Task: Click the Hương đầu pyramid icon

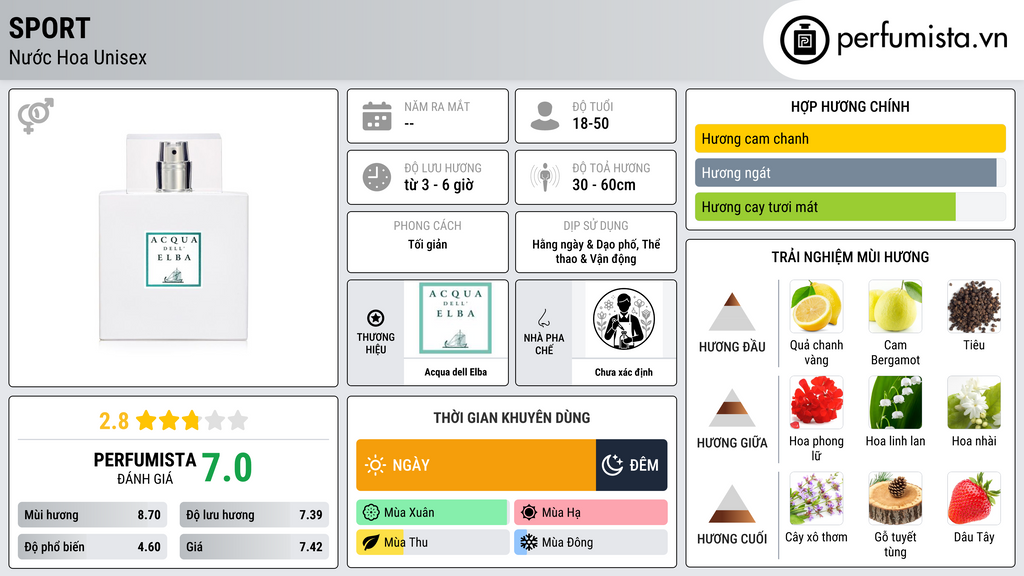Action: 732,312
